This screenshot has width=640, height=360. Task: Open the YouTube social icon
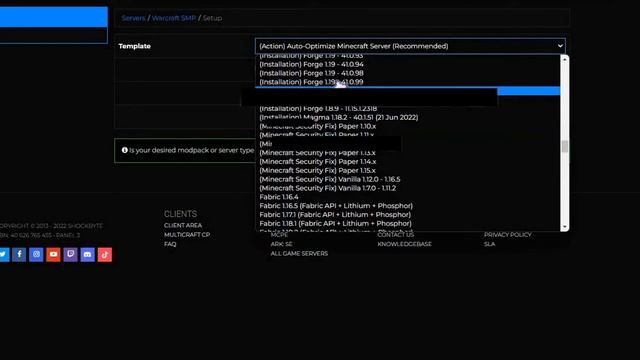53,255
